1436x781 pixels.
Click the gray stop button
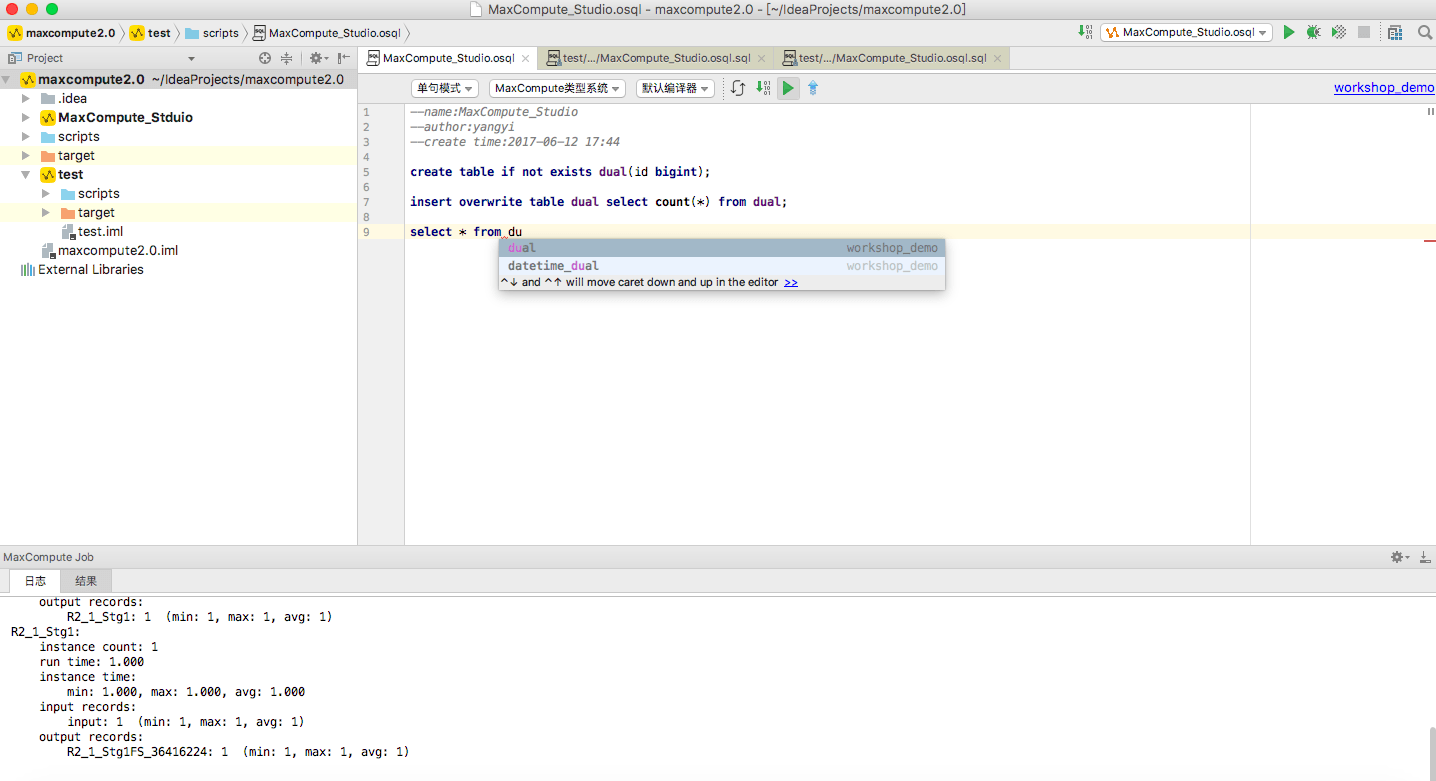[x=1364, y=32]
